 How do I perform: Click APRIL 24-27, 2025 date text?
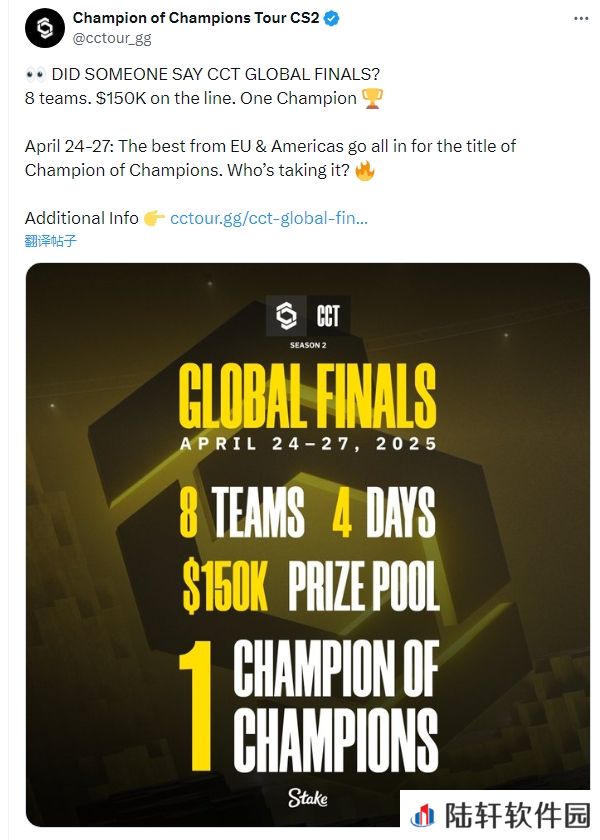click(308, 444)
